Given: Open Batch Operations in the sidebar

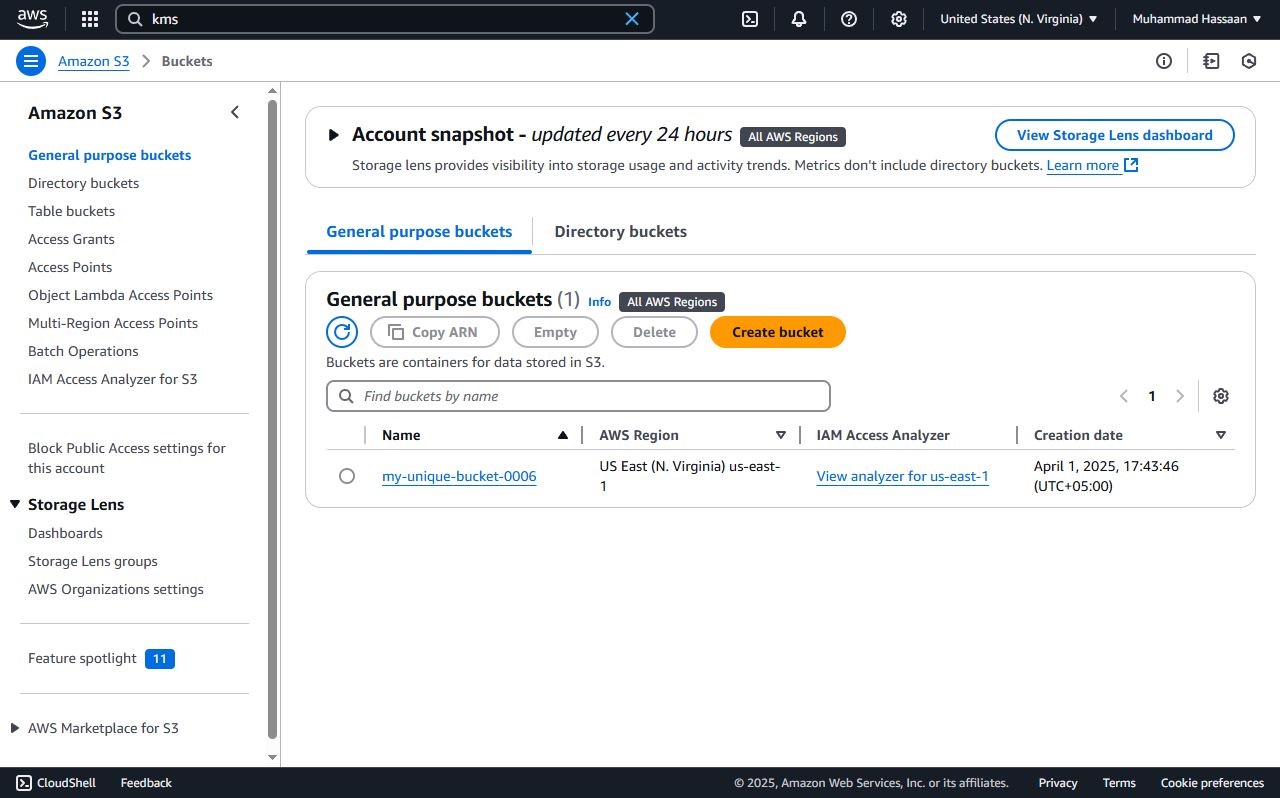Looking at the screenshot, I should coord(83,351).
